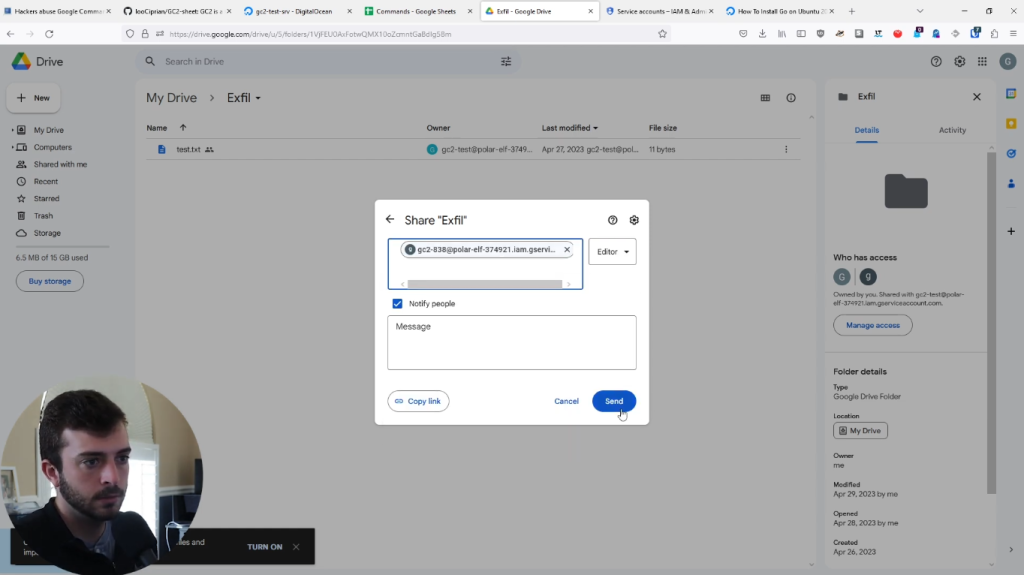The width and height of the screenshot is (1024, 575).
Task: Bookmark this page star icon
Action: pyautogui.click(x=662, y=34)
